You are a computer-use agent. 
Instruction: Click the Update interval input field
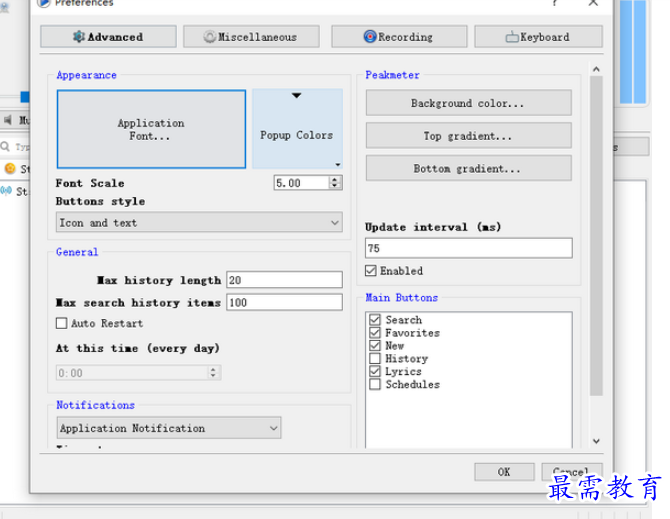(x=468, y=248)
